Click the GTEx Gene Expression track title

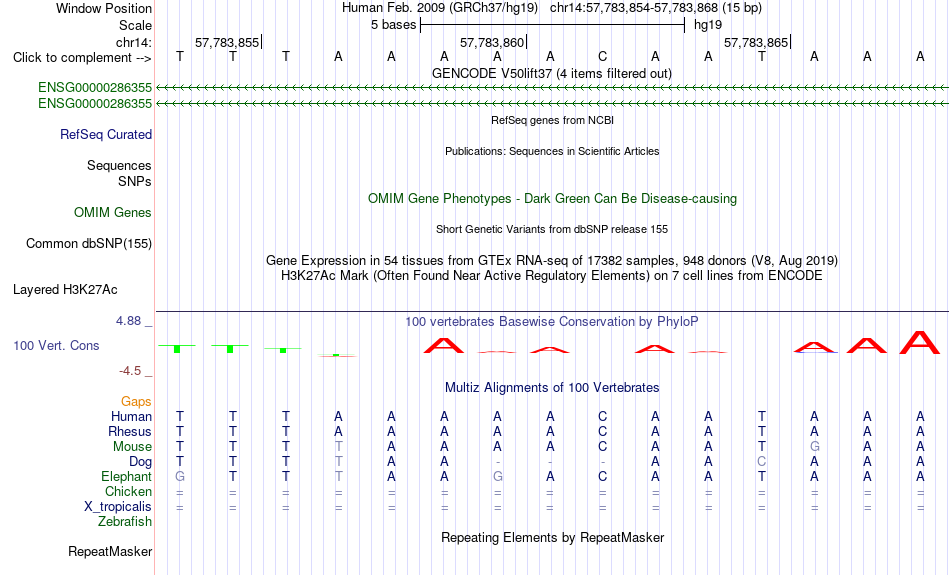click(552, 261)
